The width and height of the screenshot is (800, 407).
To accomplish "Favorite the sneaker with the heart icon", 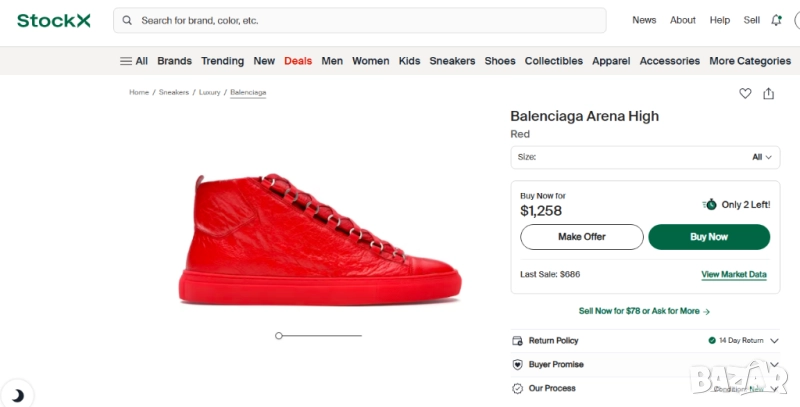I will click(745, 93).
